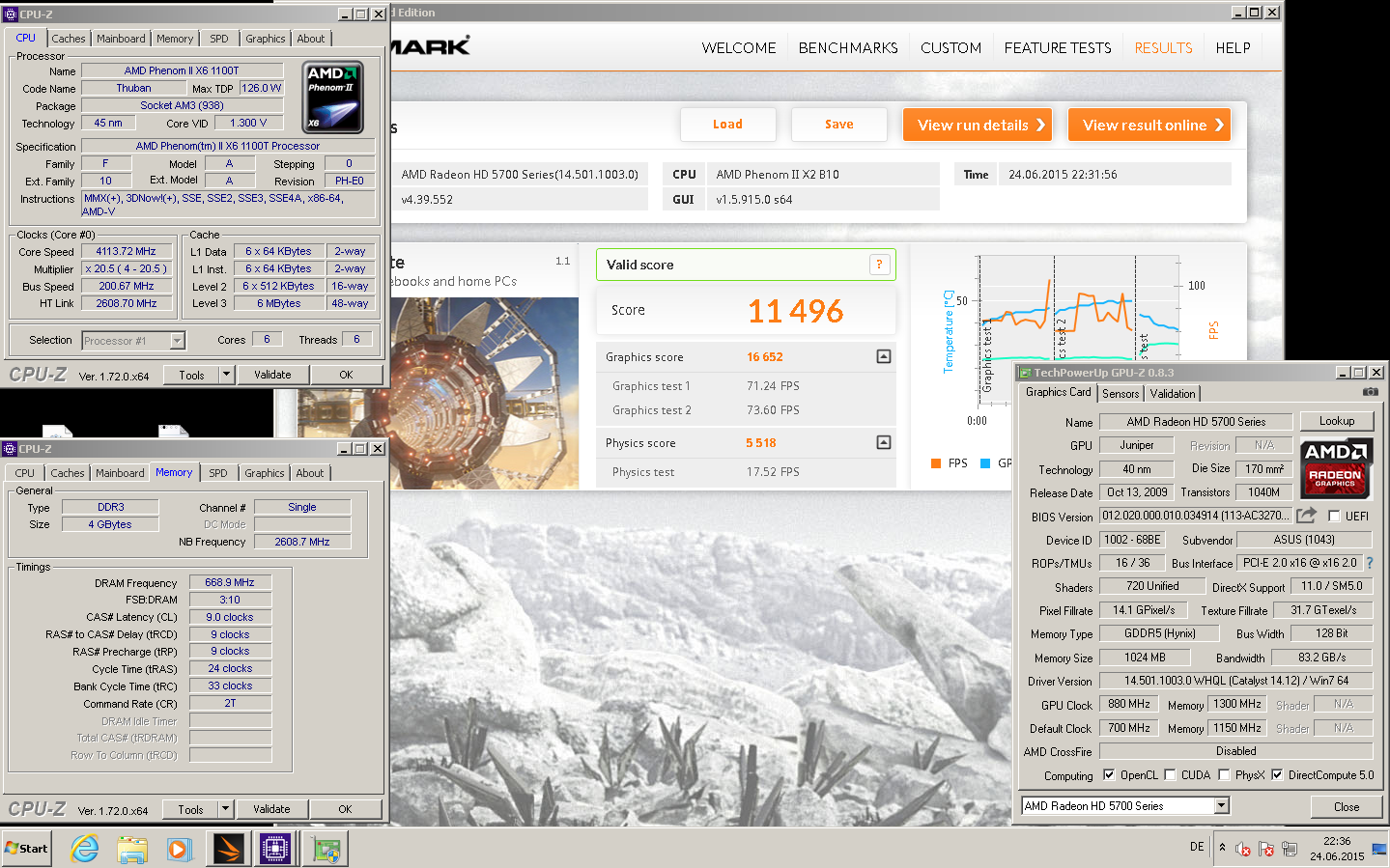Open the GPU selection dropdown in GPU-Z

1222,805
